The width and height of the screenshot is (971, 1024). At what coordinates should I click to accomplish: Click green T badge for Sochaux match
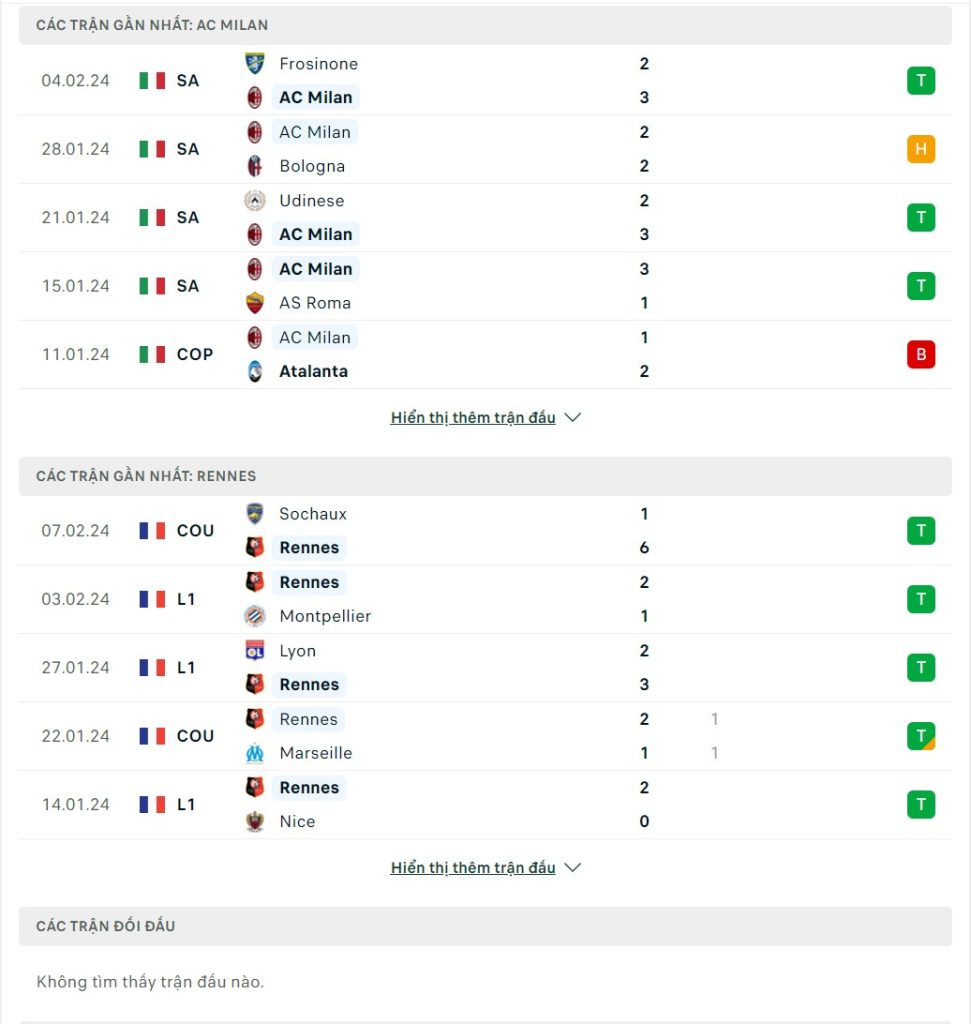pos(921,530)
